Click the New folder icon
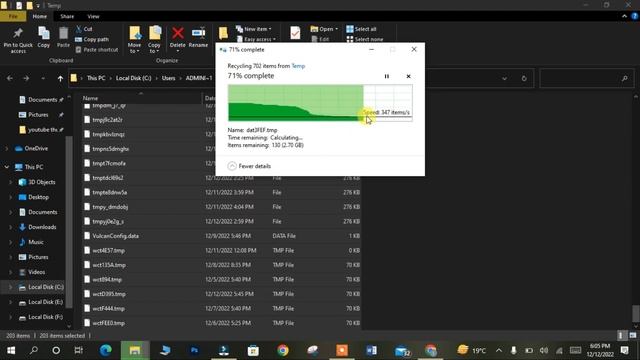Viewport: 640px width, 360px height. [223, 33]
